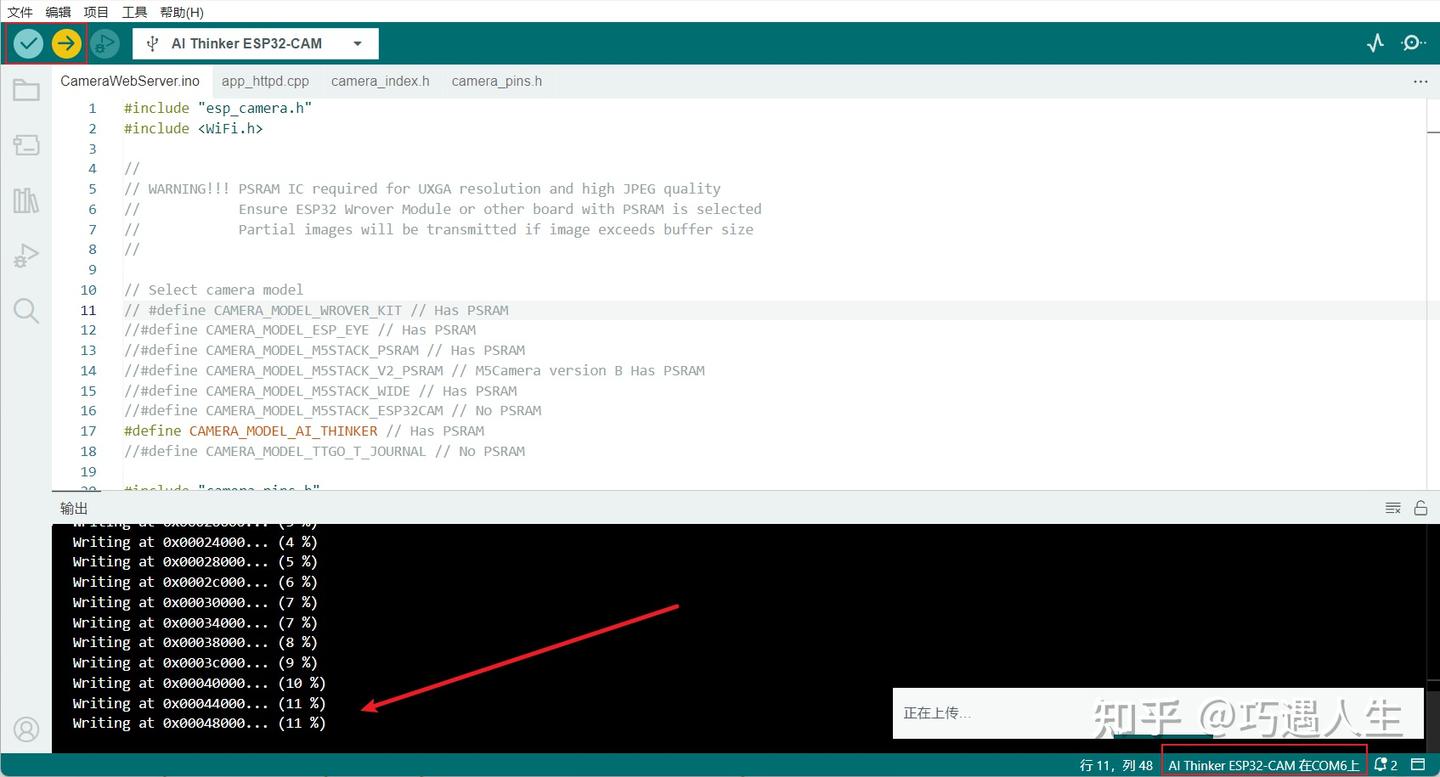
Task: Open the Search sidebar icon
Action: click(x=26, y=310)
